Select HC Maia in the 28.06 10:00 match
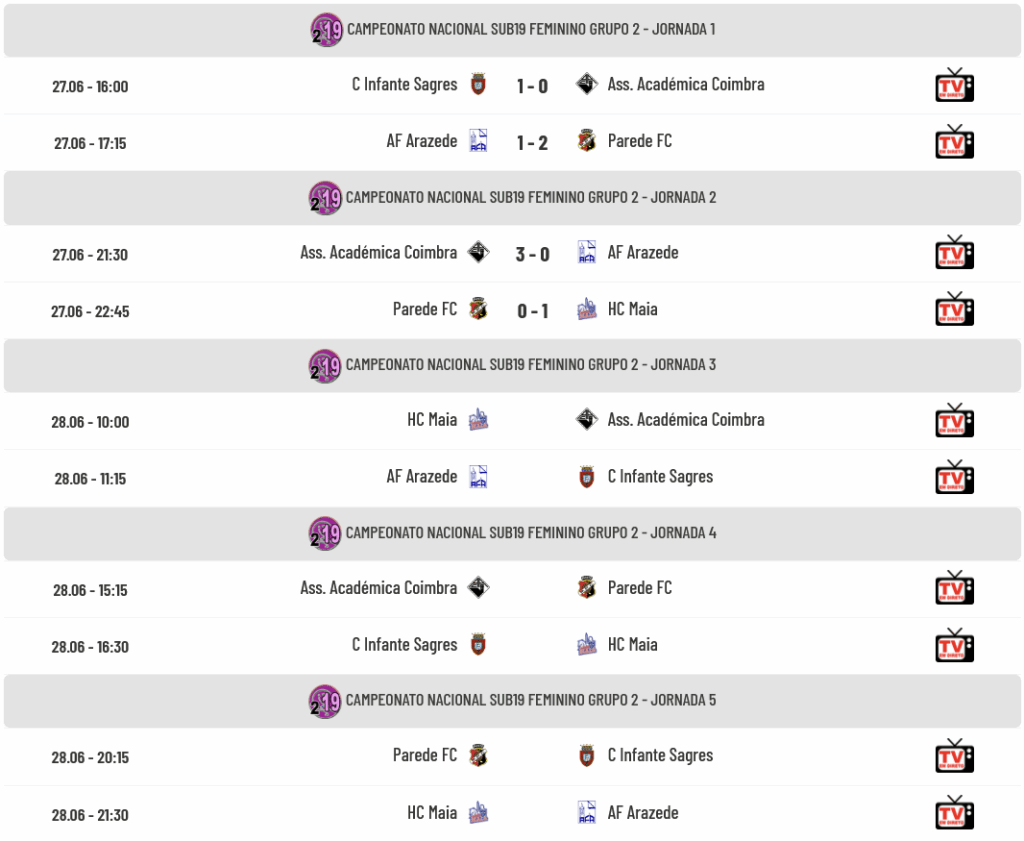Viewport: 1024px width, 841px height. pyautogui.click(x=432, y=420)
